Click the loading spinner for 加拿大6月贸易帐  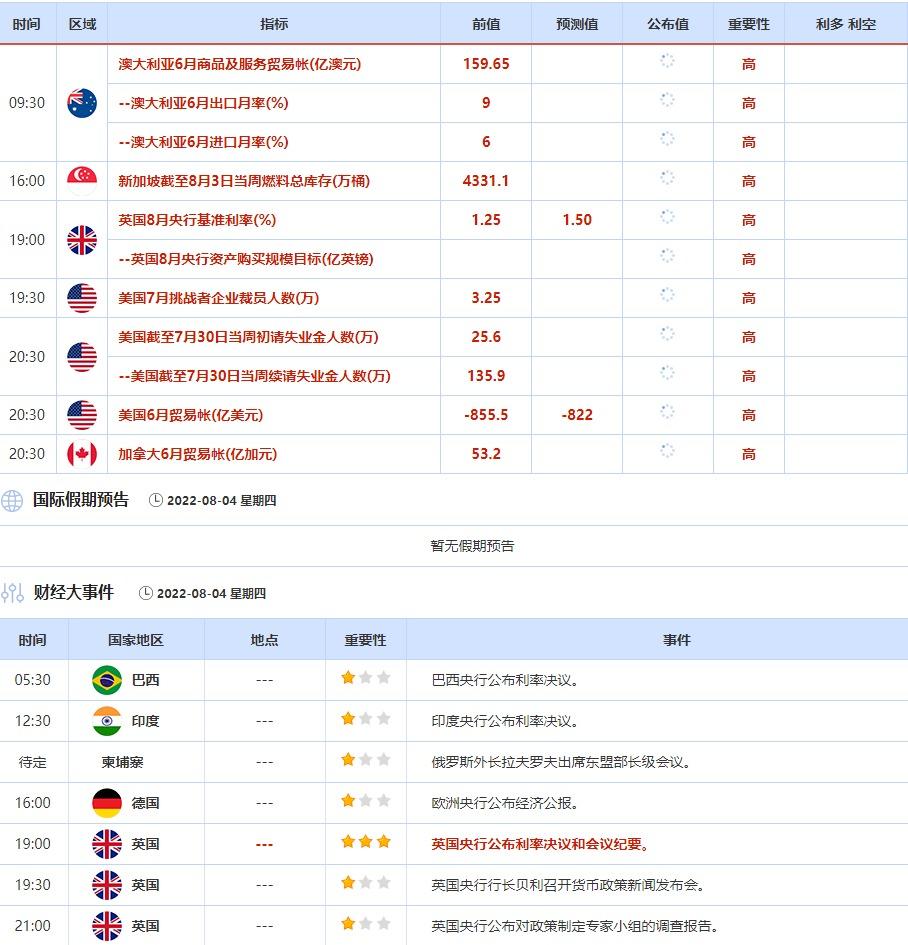click(x=667, y=454)
